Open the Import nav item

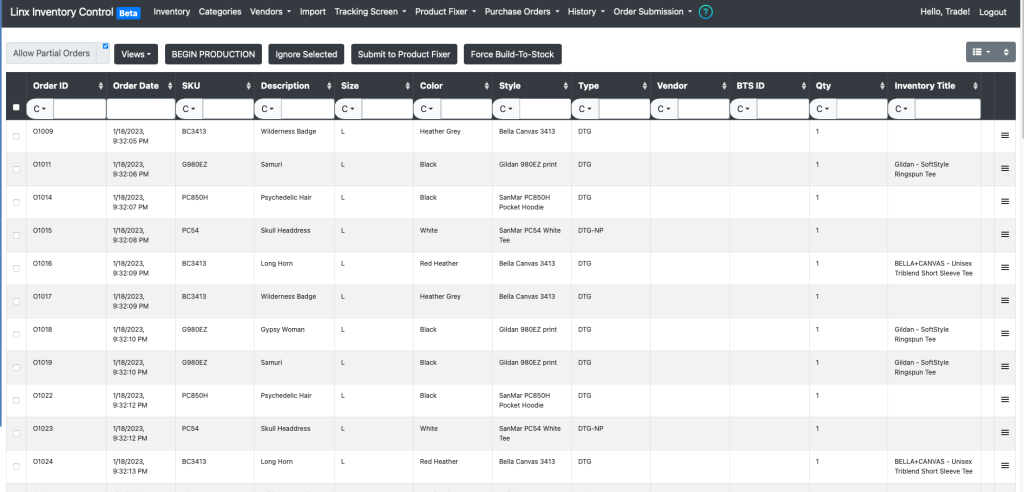pos(313,12)
